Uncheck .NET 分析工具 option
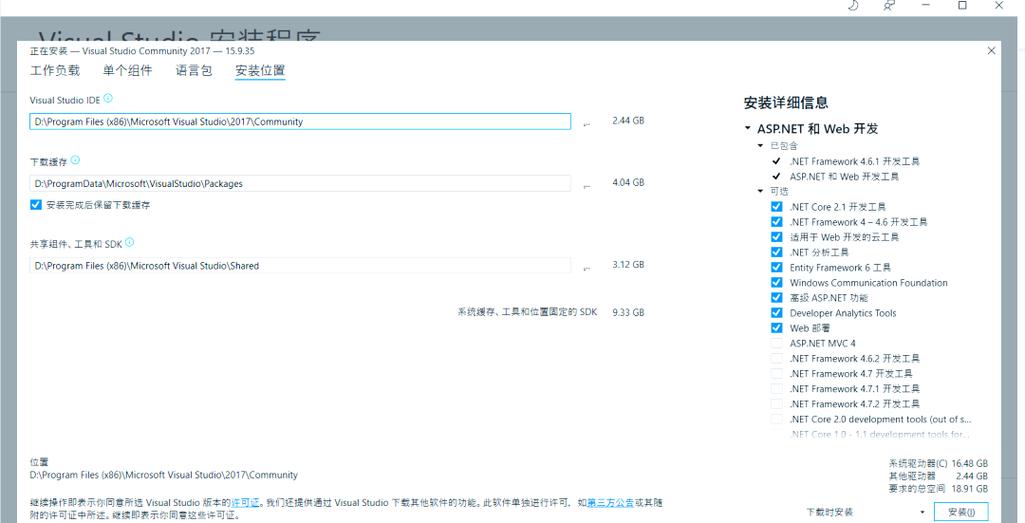Image resolution: width=1025 pixels, height=523 pixels. tap(777, 252)
